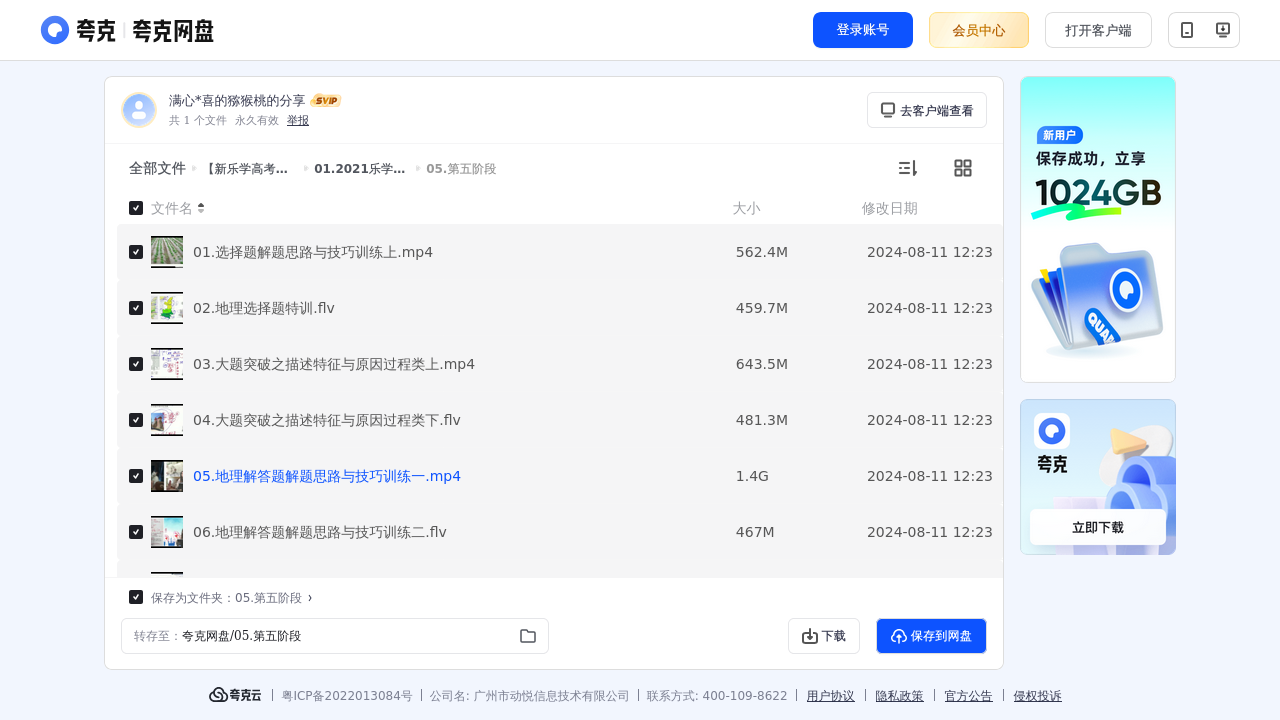The image size is (1280, 720).
Task: Uncheck 01.选择题解题思路与技巧训练上.mp4 checkbox
Action: pyautogui.click(x=136, y=252)
